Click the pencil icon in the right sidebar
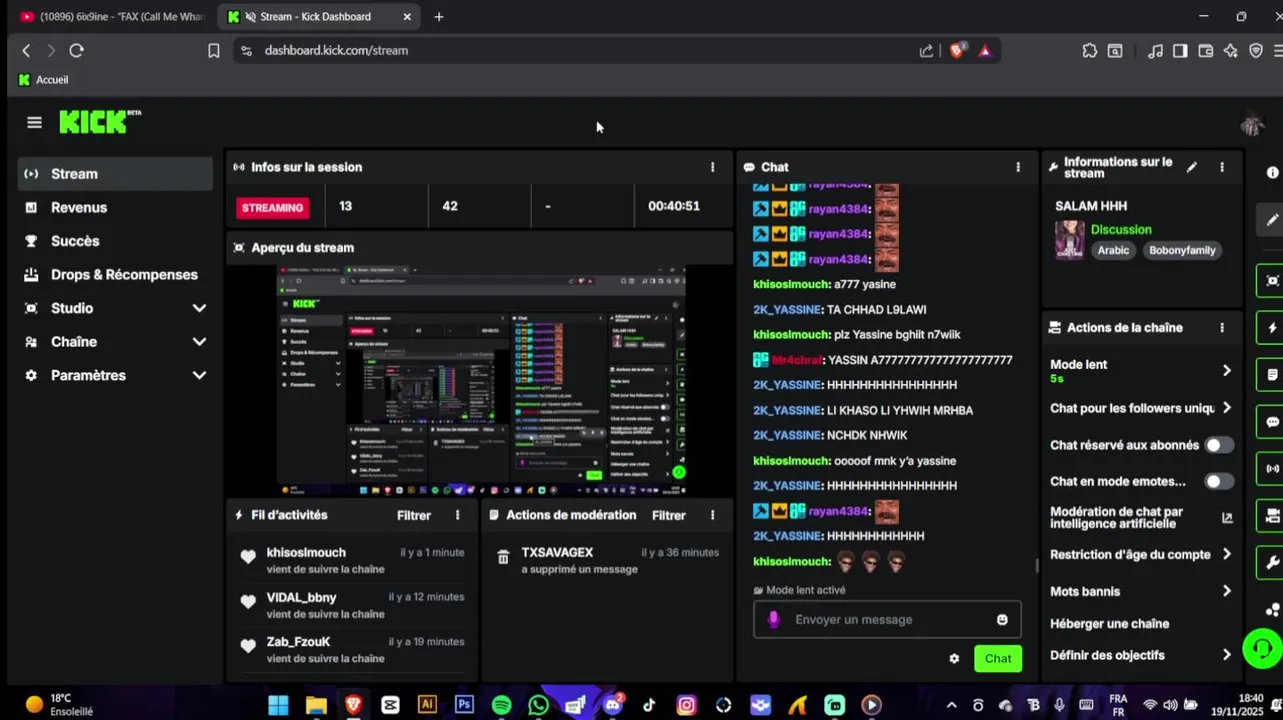 click(1272, 220)
